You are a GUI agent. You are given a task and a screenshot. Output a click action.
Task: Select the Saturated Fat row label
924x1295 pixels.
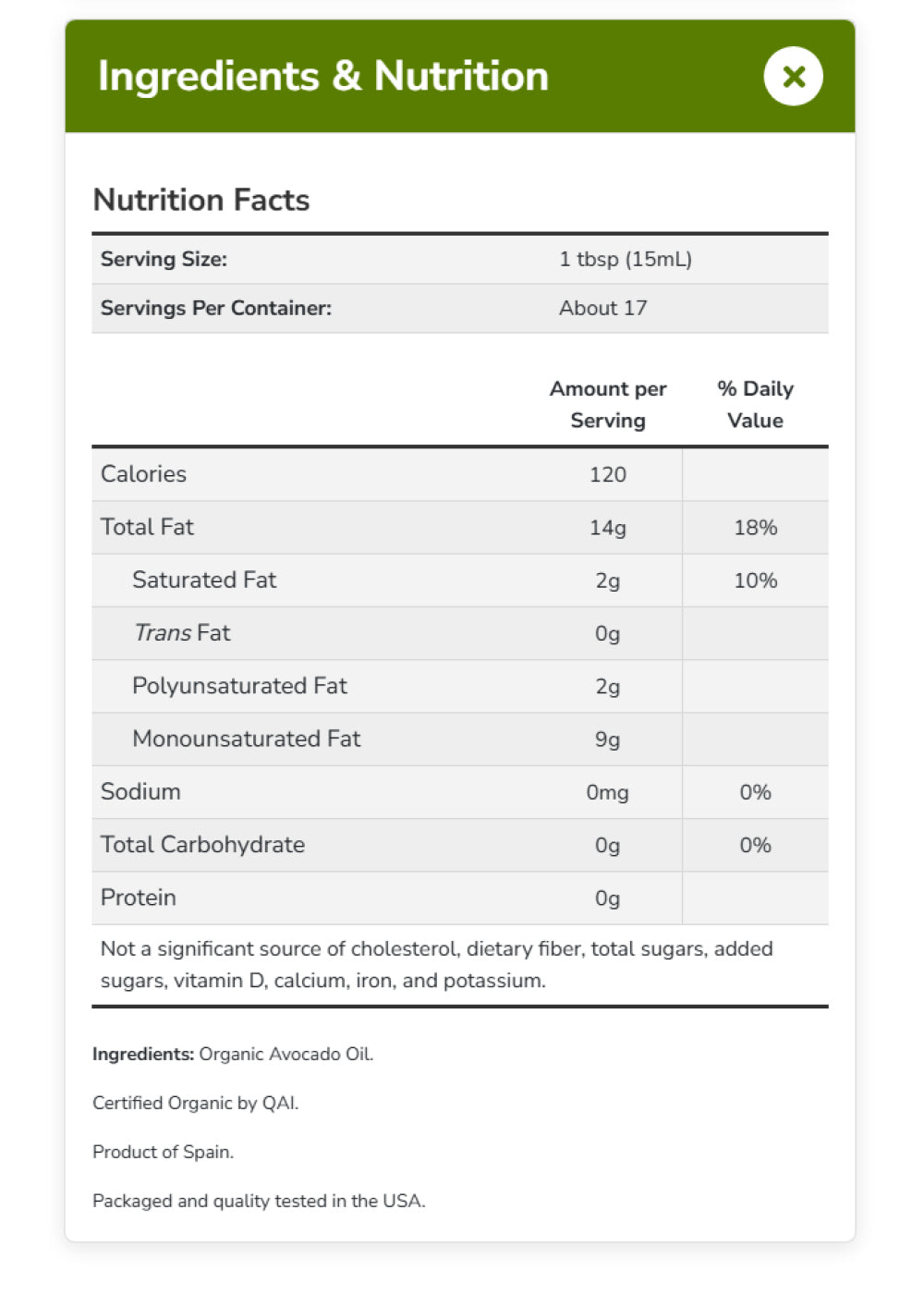(204, 580)
